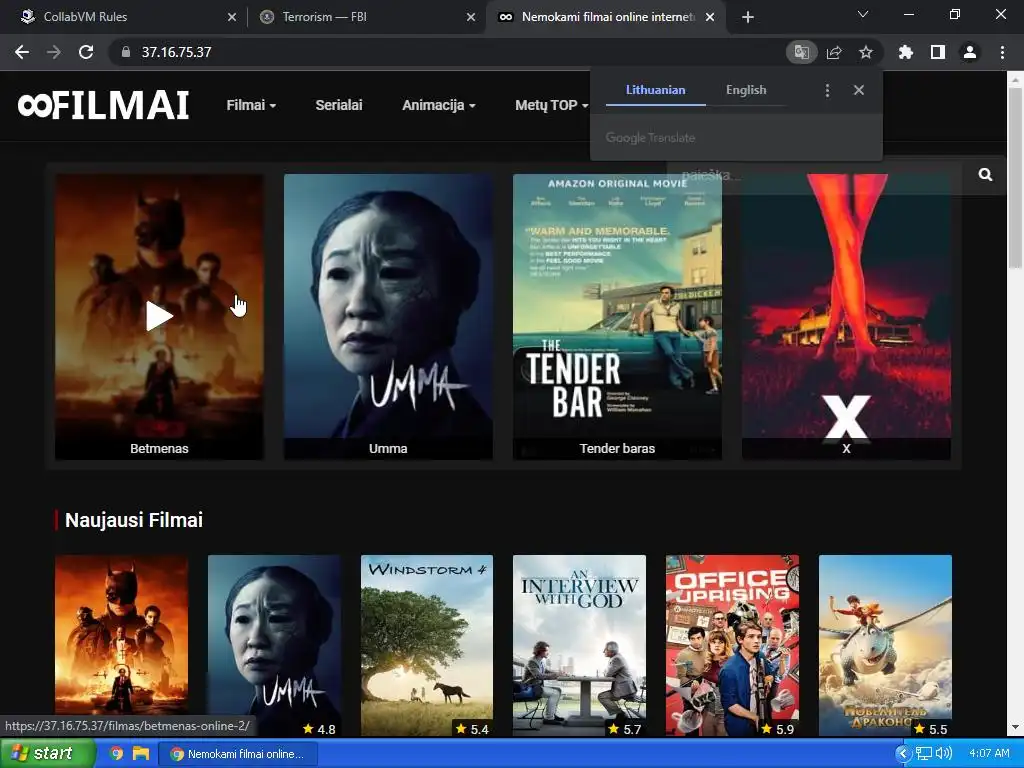Close the Google Translate popup
Viewport: 1024px width, 768px height.
point(859,90)
